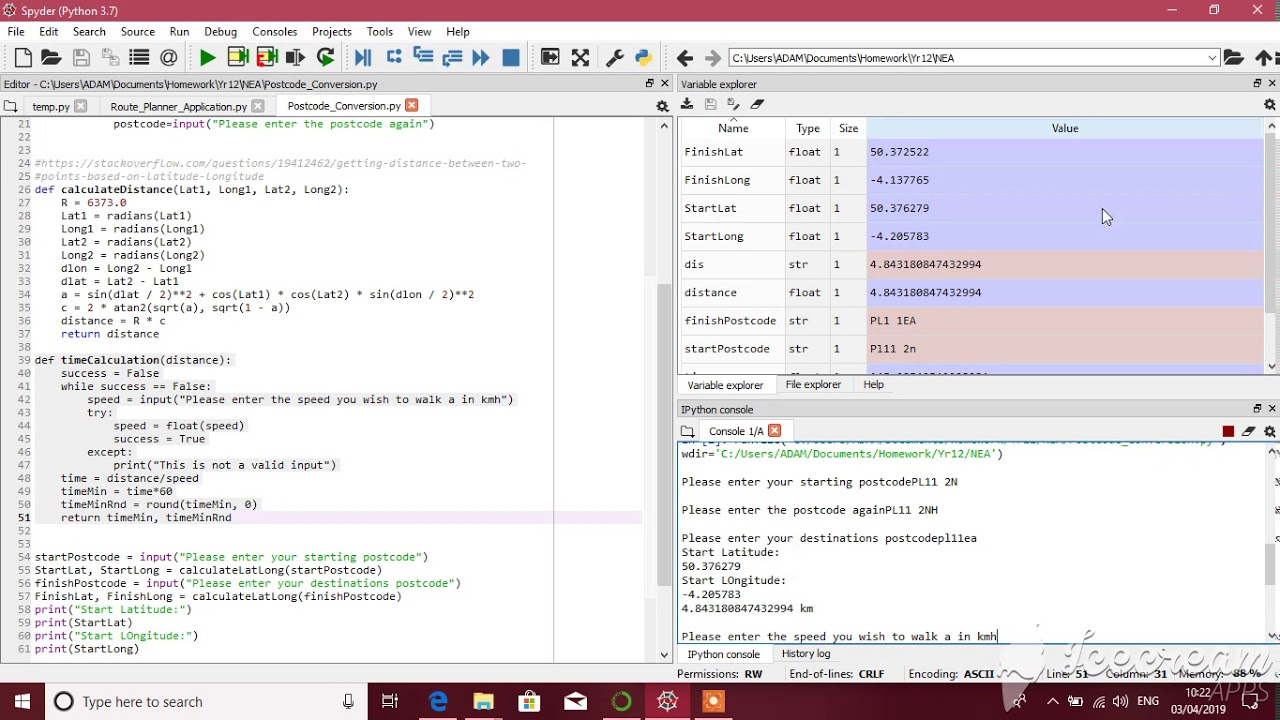Open the Consoles menu
1280x720 pixels.
[x=274, y=32]
